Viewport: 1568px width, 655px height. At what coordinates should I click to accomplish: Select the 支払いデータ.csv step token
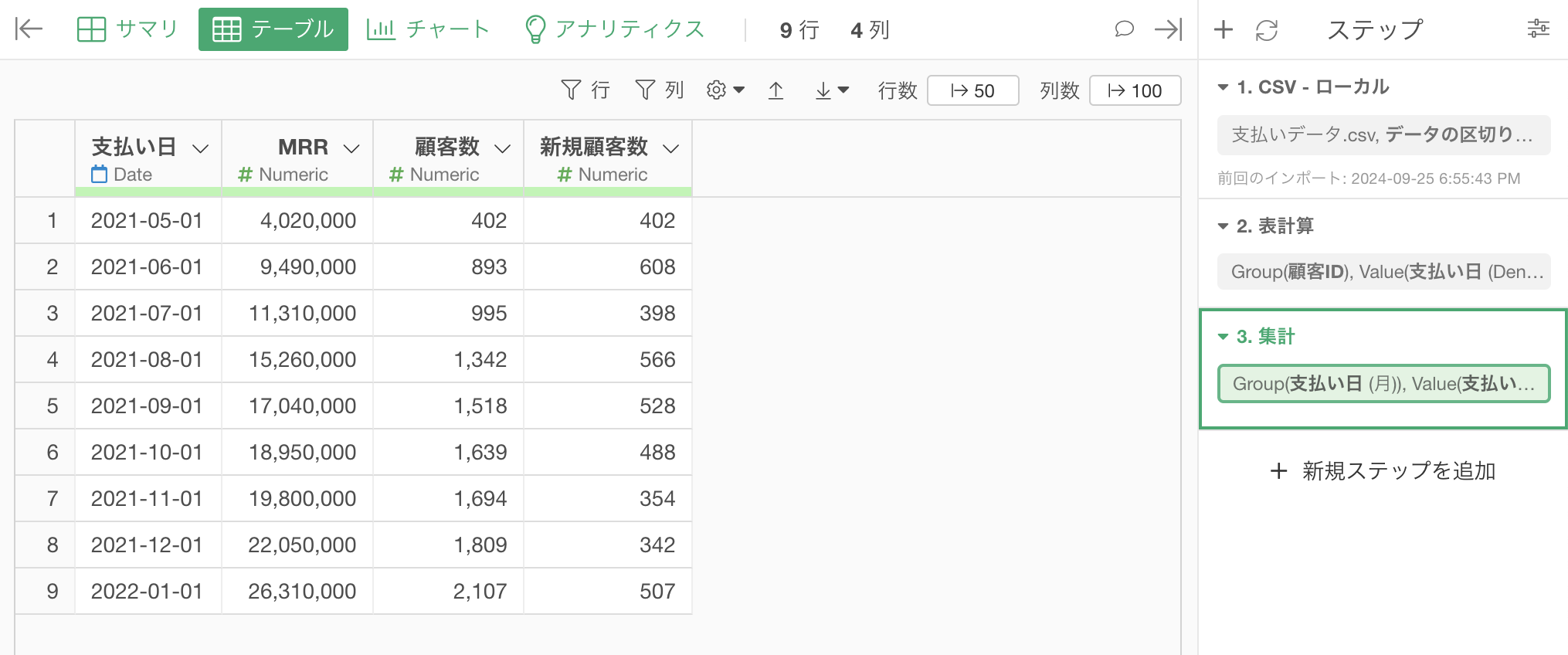(x=1383, y=135)
